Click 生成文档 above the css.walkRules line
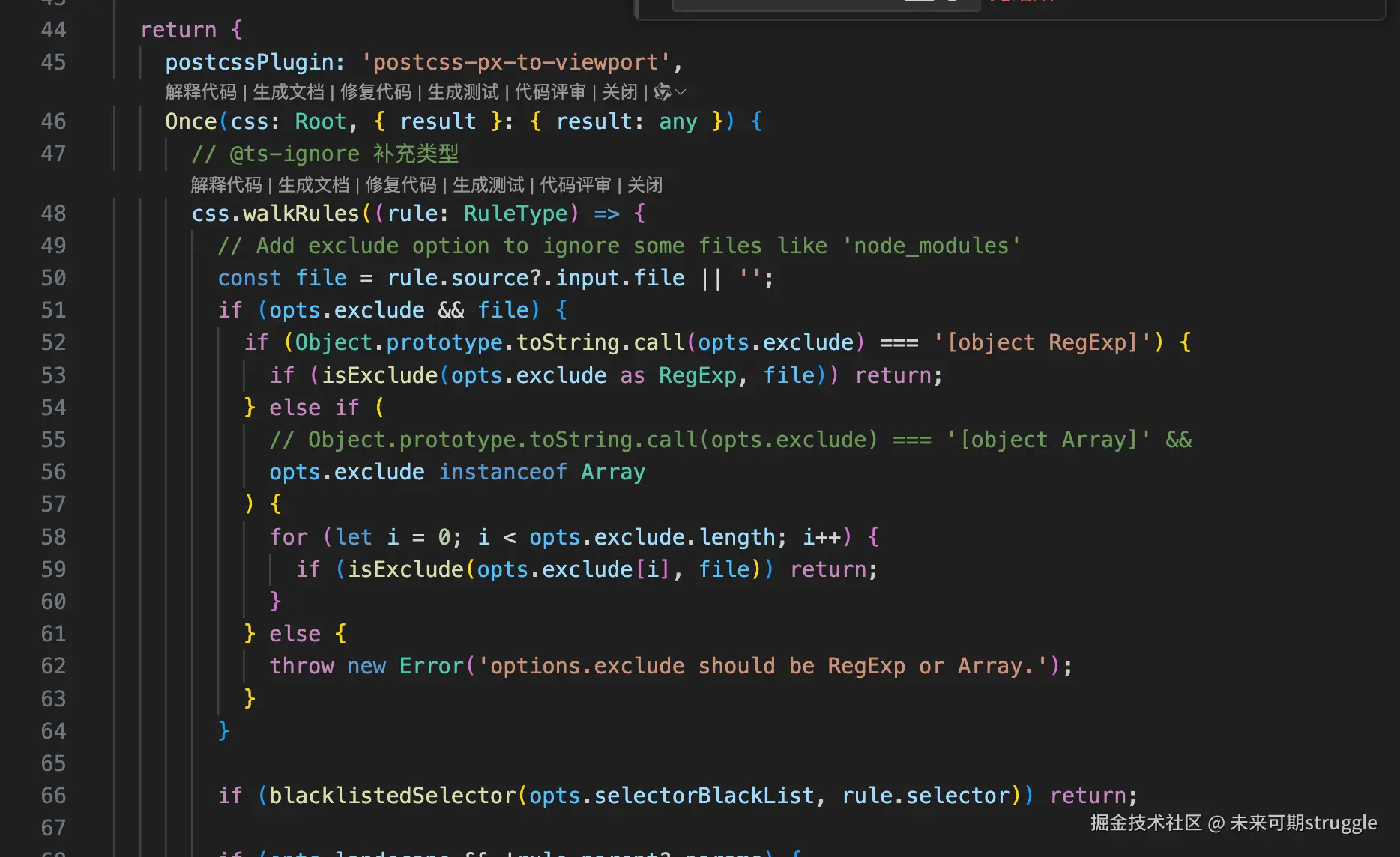 [314, 185]
